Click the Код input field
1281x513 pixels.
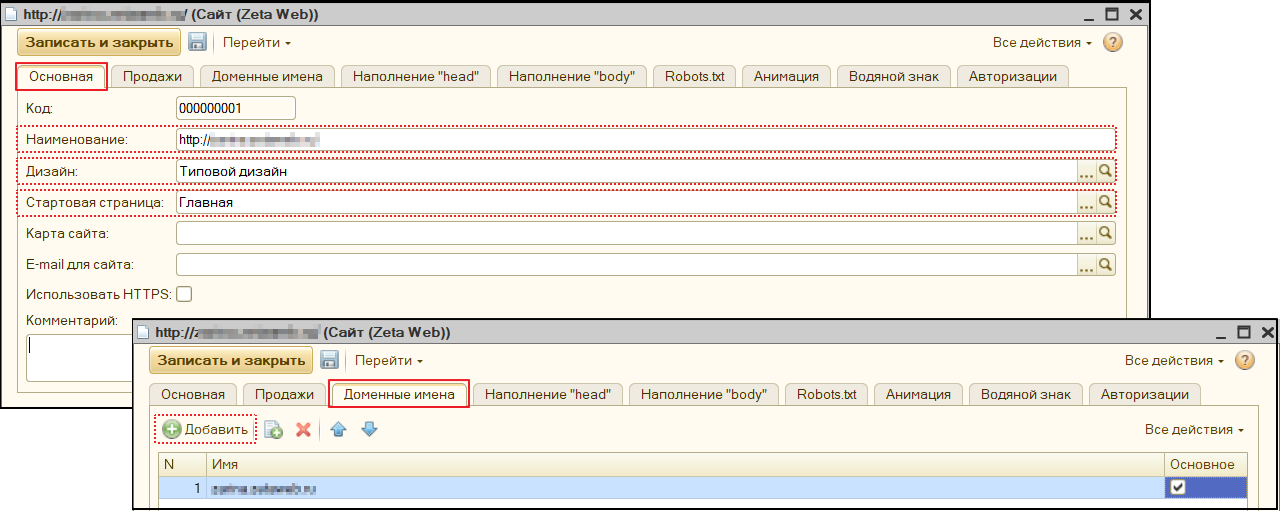pyautogui.click(x=236, y=107)
